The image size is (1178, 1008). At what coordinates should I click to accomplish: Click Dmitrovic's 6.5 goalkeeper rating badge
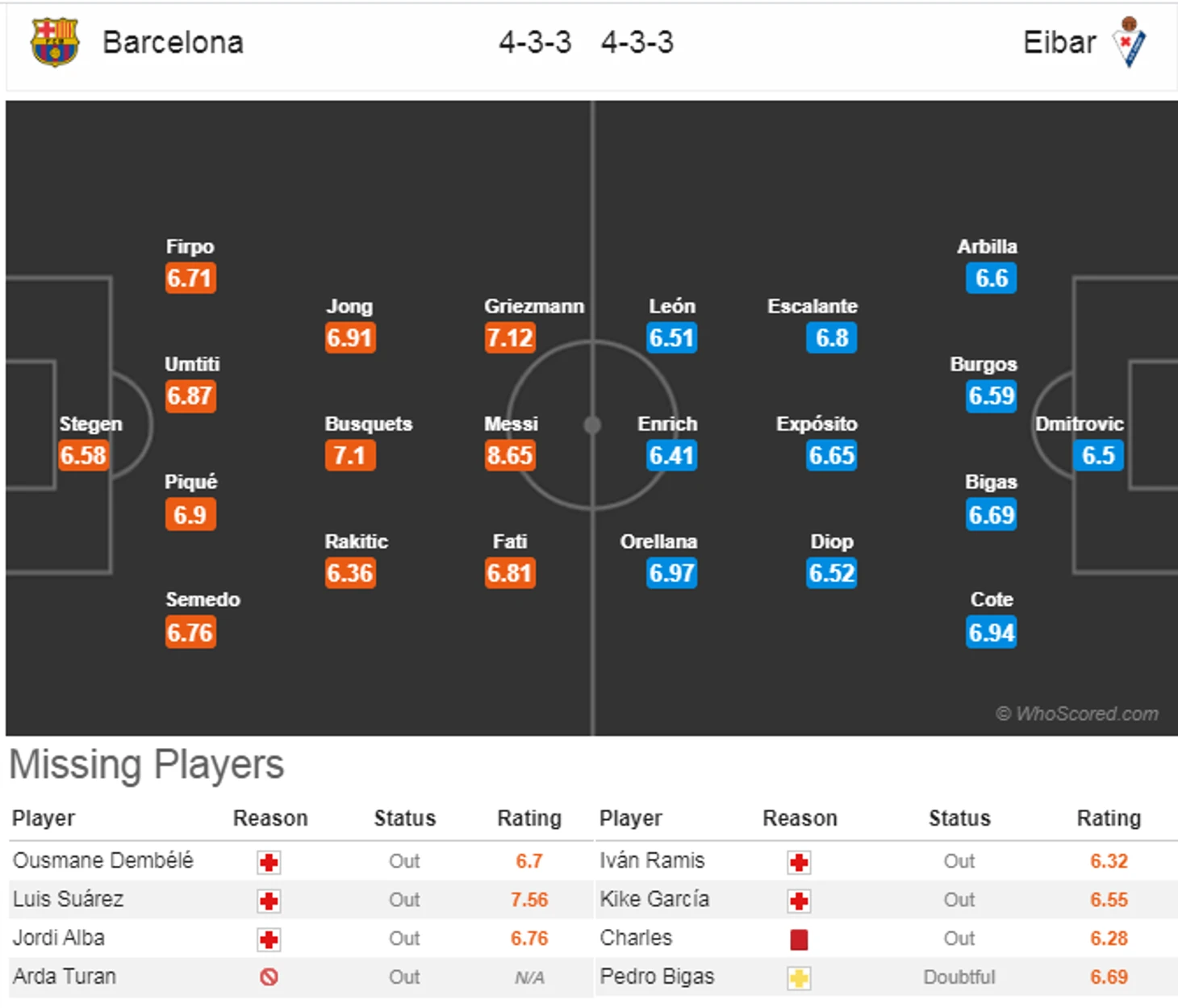(x=1098, y=455)
